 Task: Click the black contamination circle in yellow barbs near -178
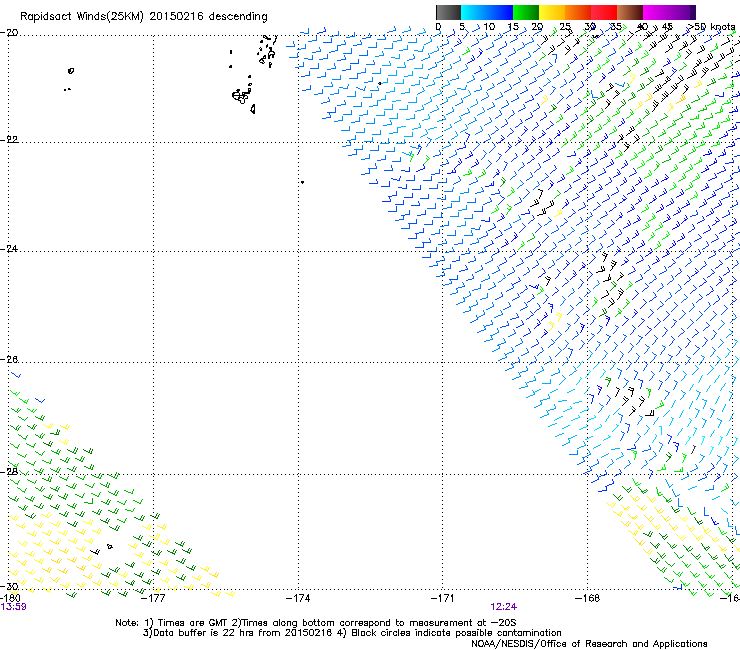point(109,547)
